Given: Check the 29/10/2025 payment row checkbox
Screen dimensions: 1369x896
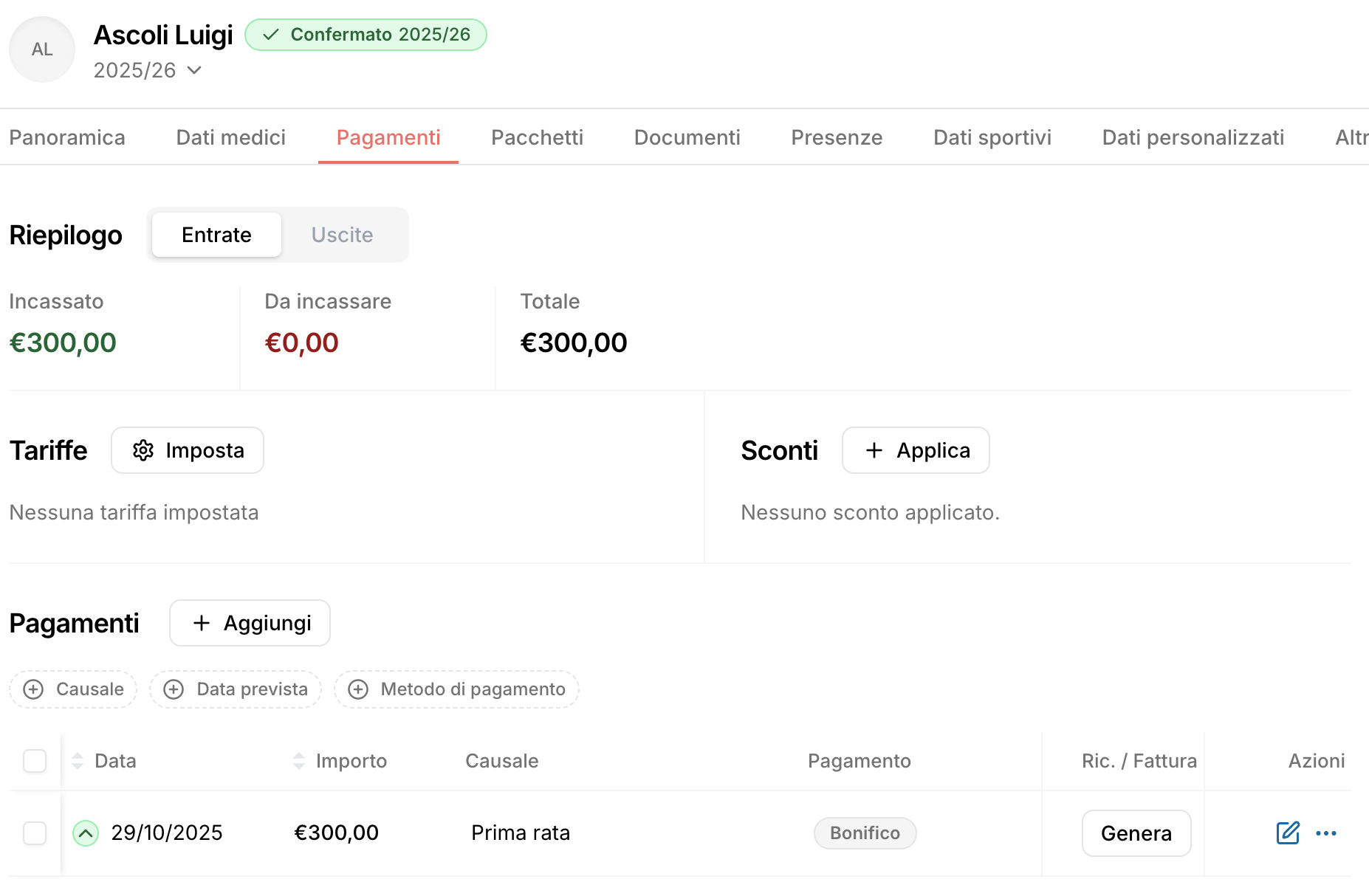Looking at the screenshot, I should (35, 833).
